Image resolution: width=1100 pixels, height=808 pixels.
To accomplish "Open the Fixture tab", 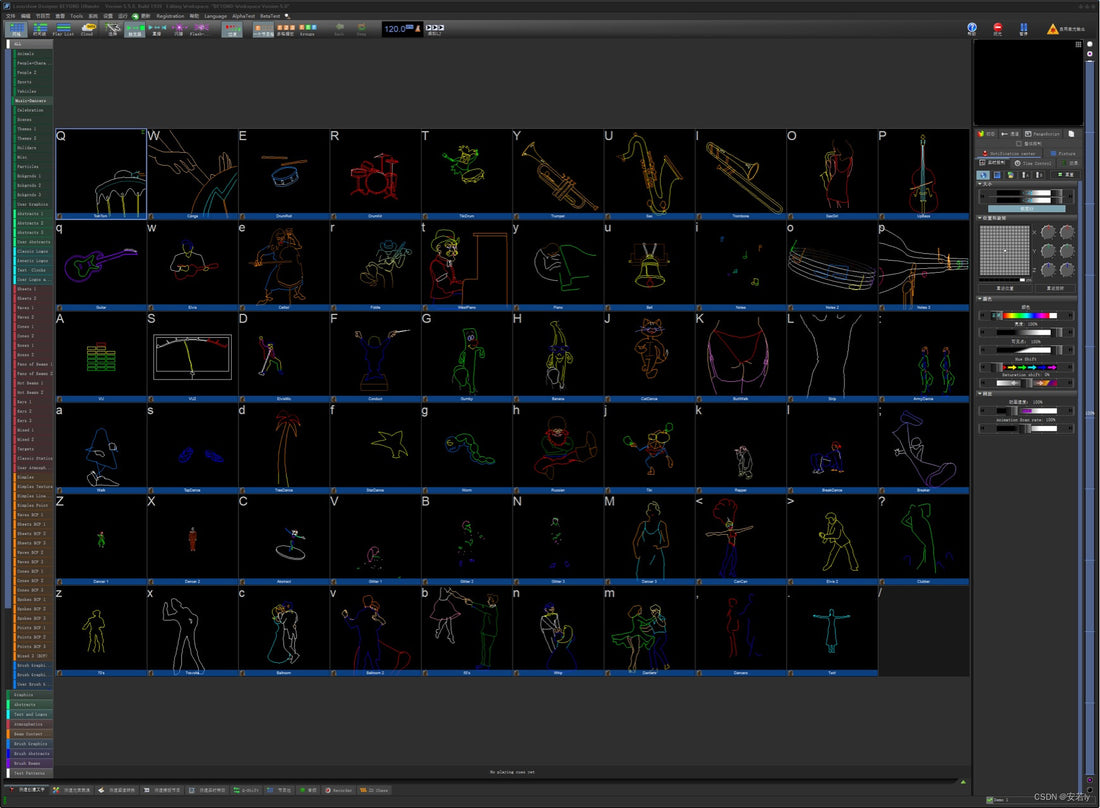I will (x=1063, y=154).
